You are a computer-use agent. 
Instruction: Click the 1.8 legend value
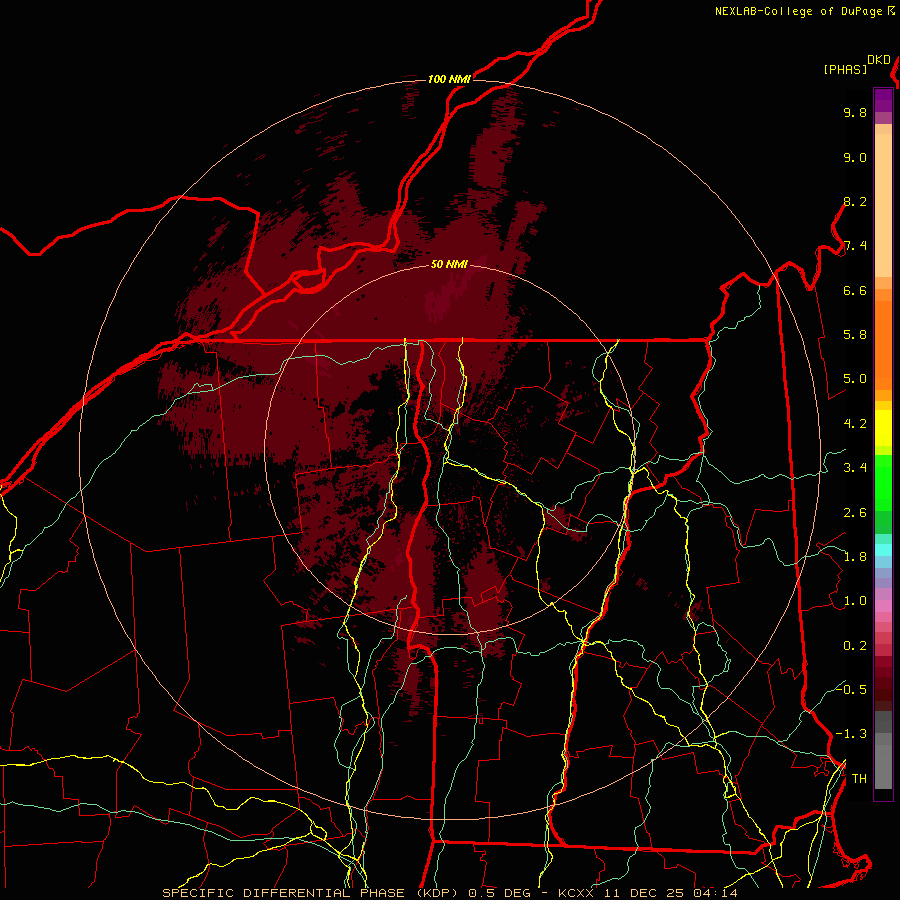pos(855,557)
